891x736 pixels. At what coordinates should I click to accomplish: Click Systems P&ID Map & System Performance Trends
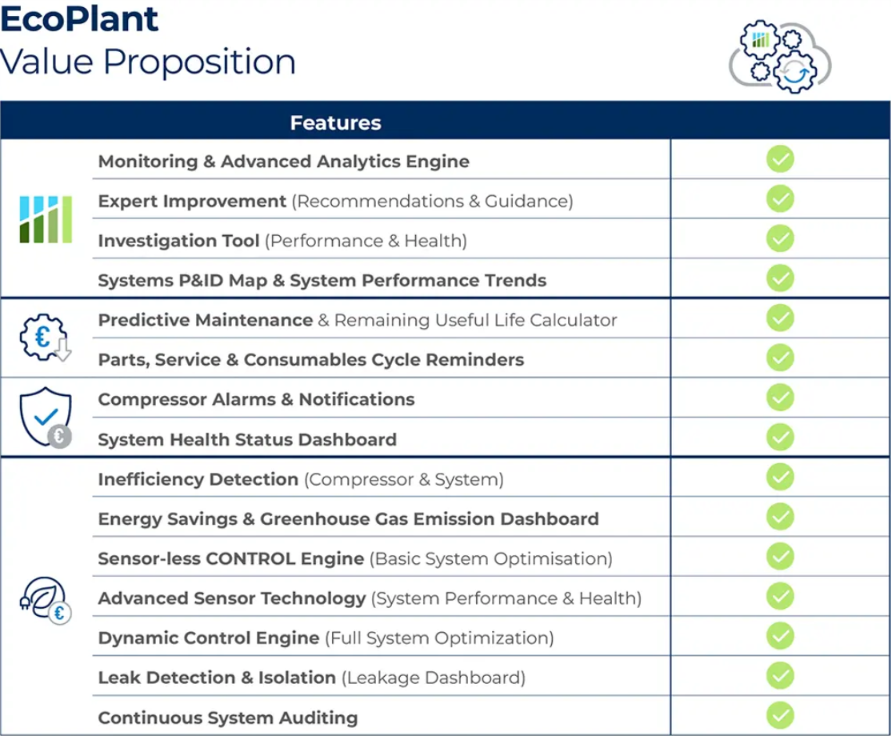coord(322,281)
